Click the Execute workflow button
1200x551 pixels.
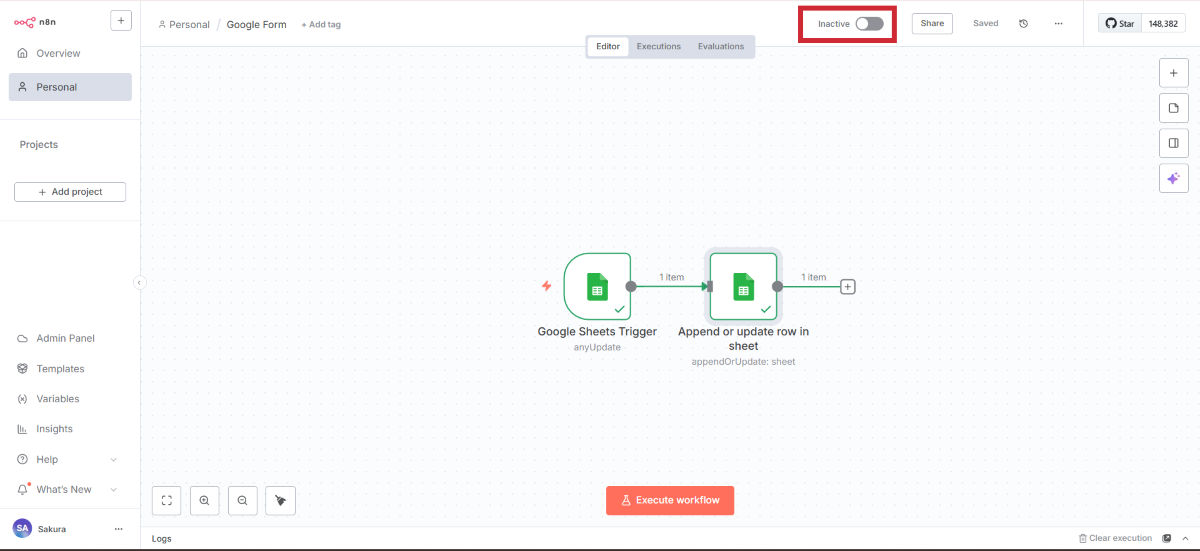click(670, 500)
